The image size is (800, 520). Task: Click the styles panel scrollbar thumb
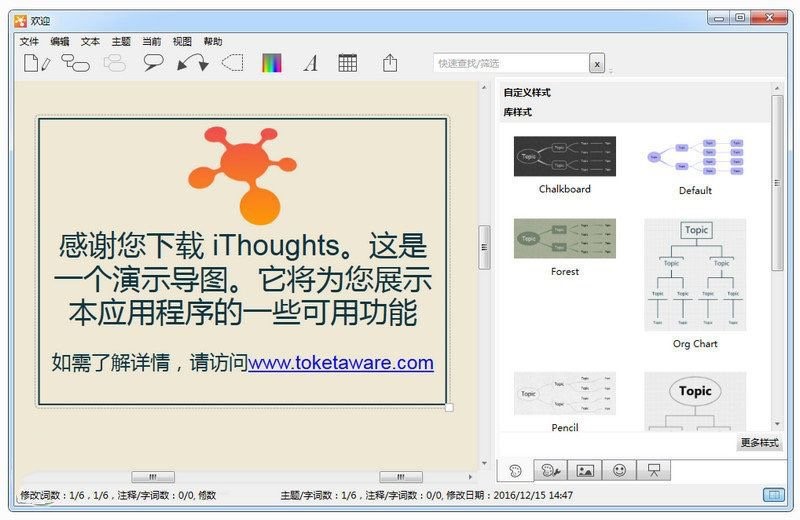pyautogui.click(x=777, y=183)
